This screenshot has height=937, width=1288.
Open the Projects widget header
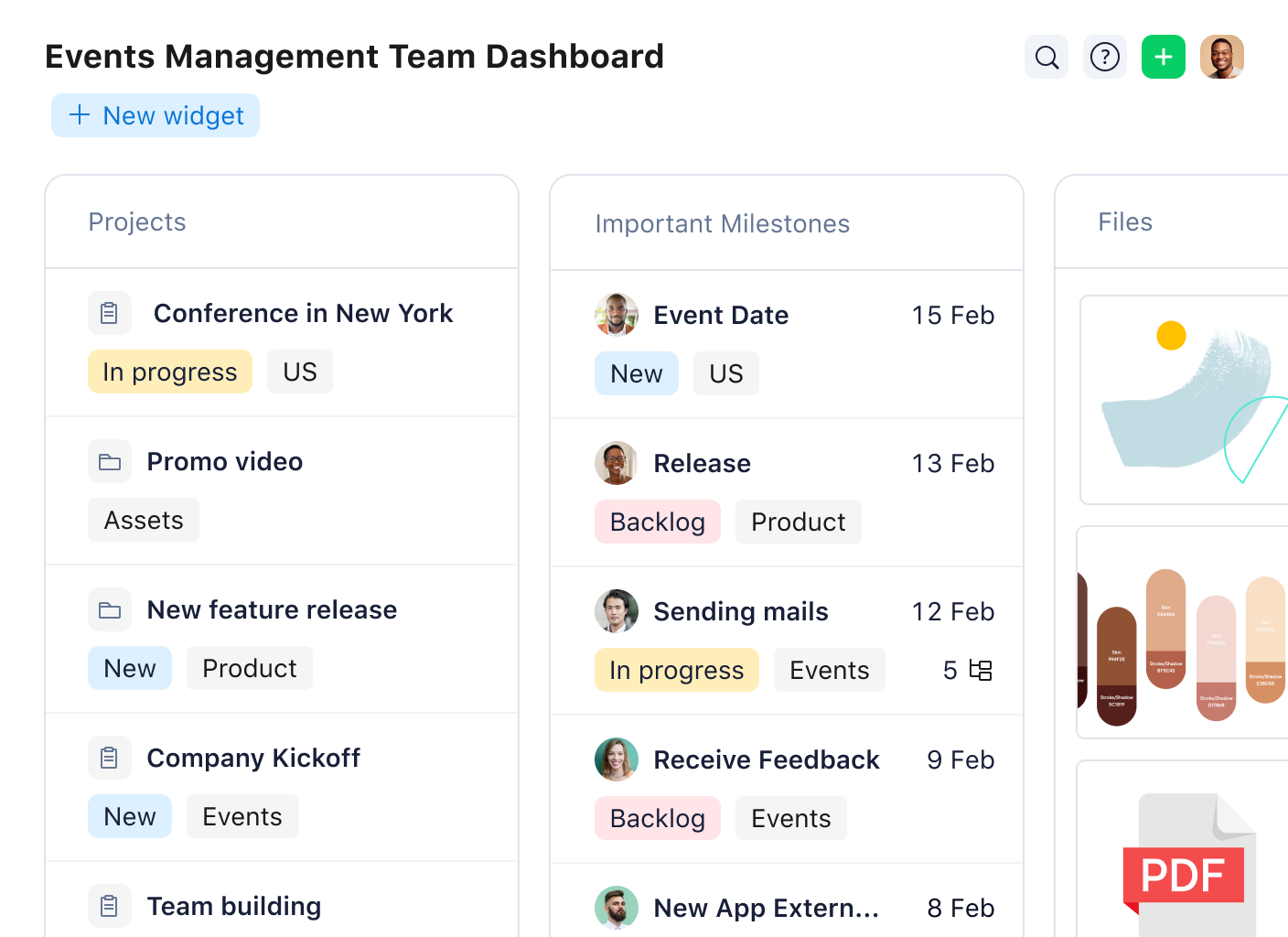137,221
